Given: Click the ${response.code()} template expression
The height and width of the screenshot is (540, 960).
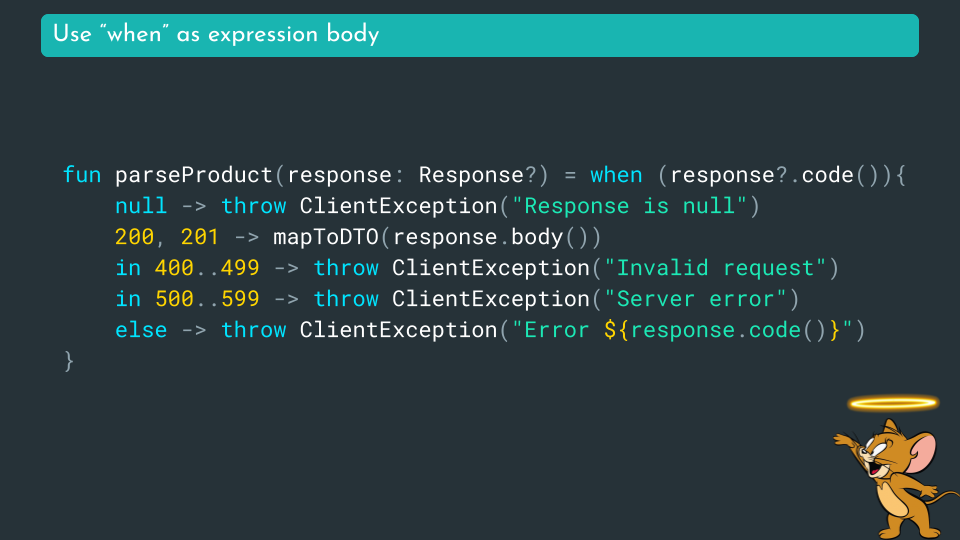Looking at the screenshot, I should [x=722, y=330].
